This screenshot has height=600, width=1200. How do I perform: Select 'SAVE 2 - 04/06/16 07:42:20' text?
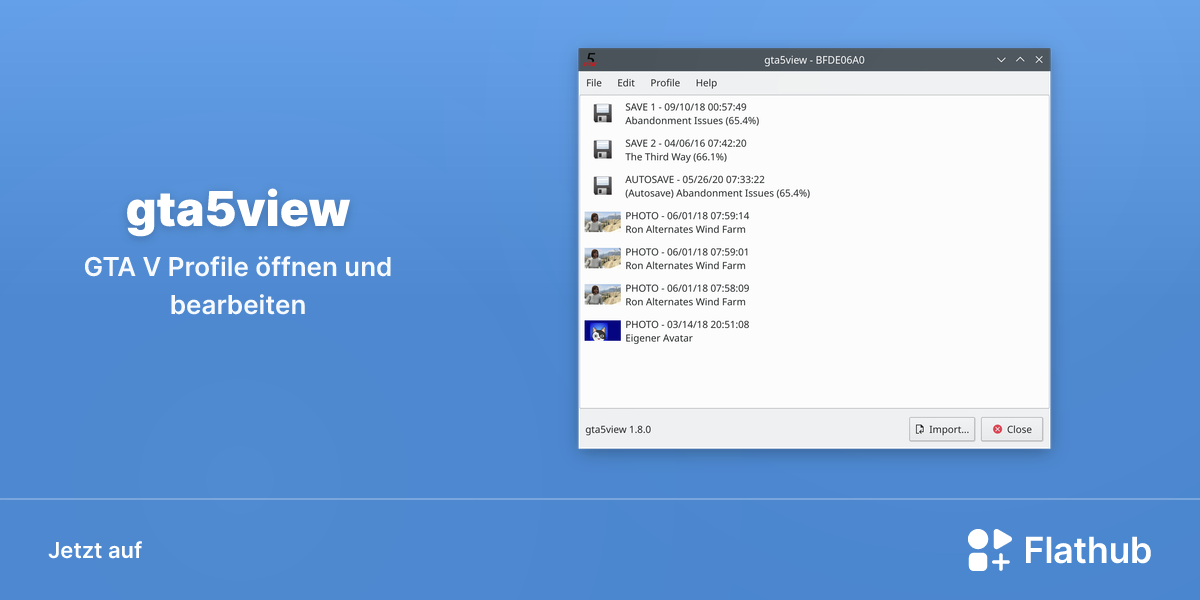click(686, 143)
